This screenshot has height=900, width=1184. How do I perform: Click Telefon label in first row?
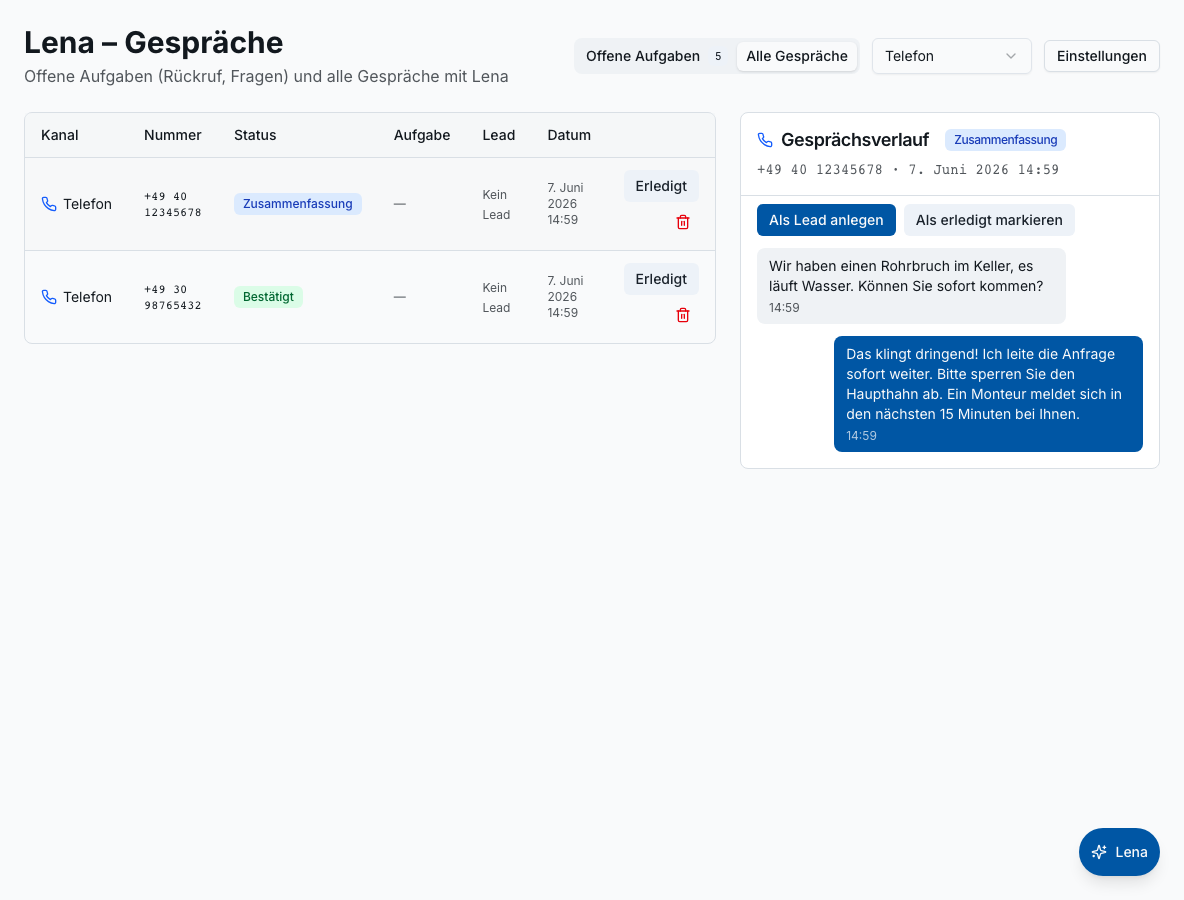[88, 204]
